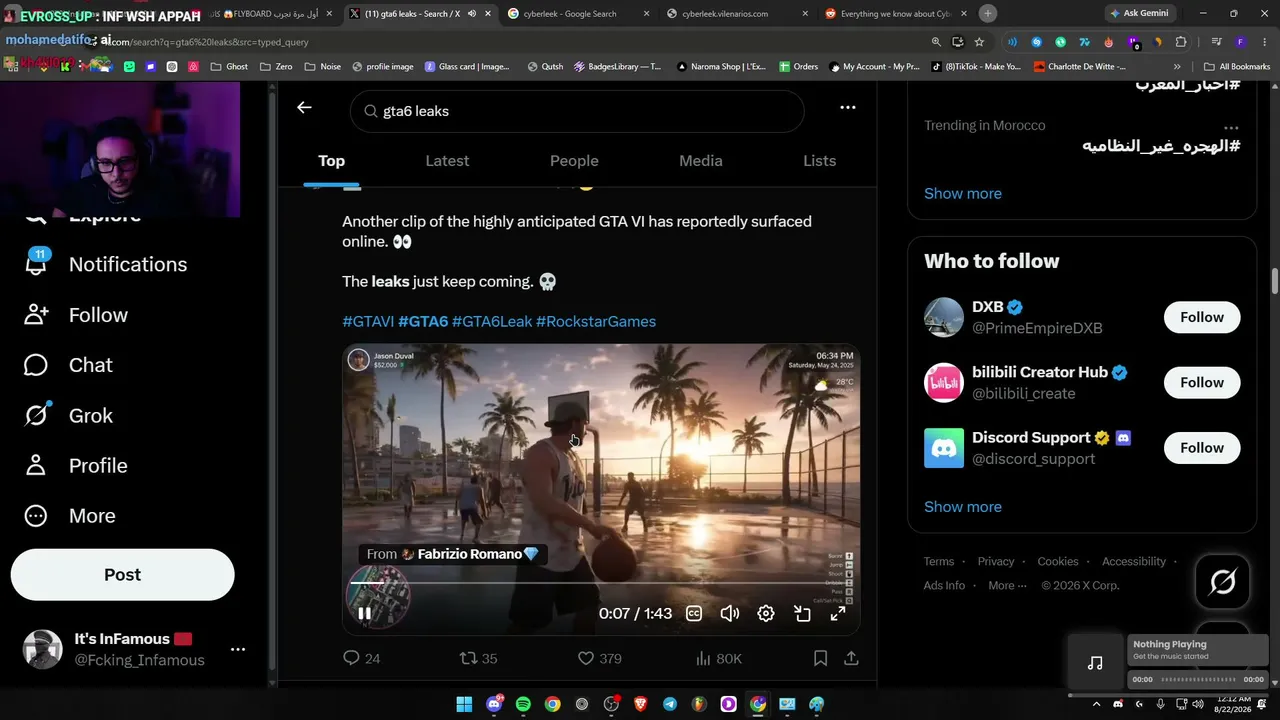View post analytics showing 80K views

718,658
